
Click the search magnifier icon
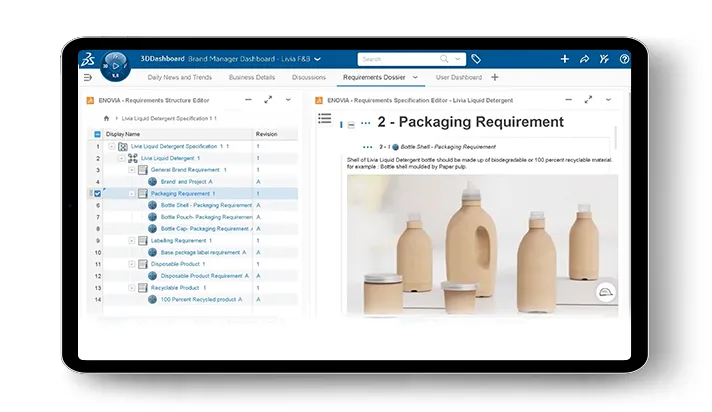coord(444,59)
